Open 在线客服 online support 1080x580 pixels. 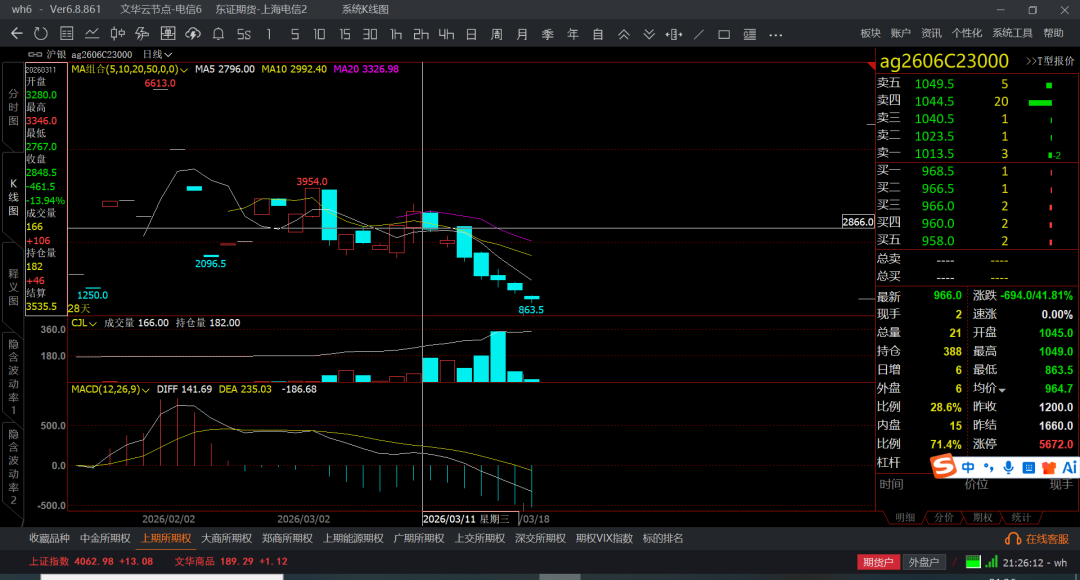[1039, 539]
